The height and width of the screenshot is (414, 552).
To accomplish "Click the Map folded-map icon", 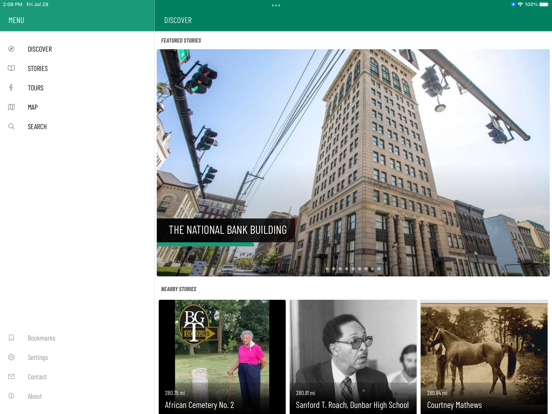I will tap(11, 107).
